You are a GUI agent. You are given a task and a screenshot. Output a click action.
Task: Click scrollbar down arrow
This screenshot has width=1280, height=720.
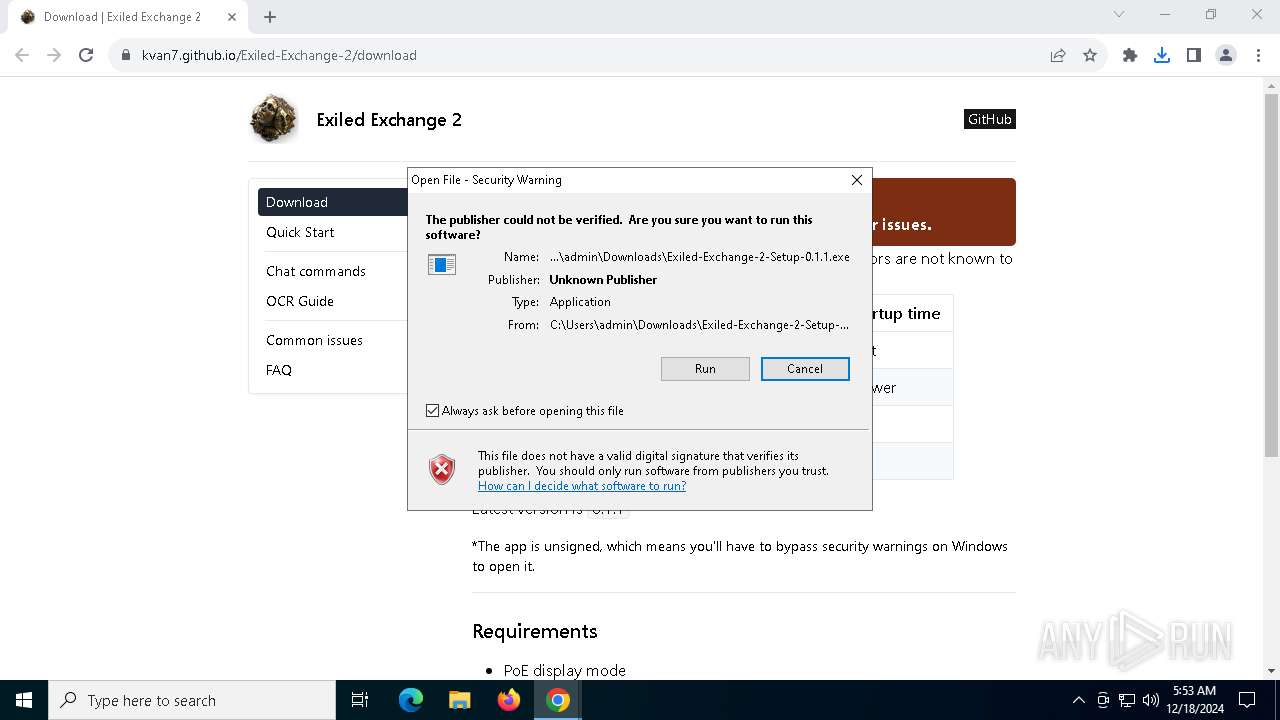pyautogui.click(x=1271, y=671)
